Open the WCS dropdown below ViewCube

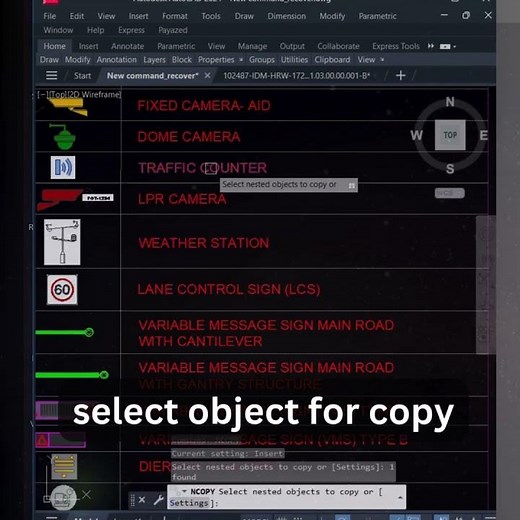(x=449, y=193)
